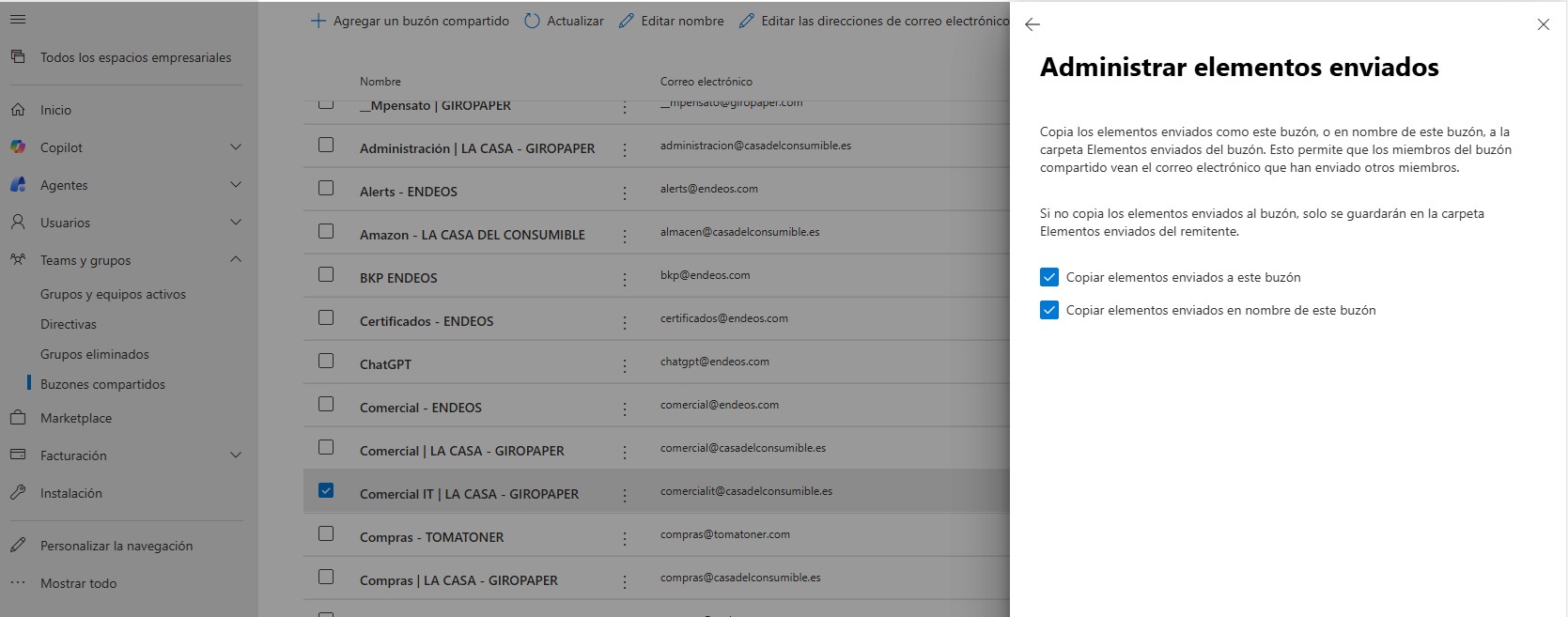Click the Agentes sidebar icon
Viewport: 1568px width, 617px height.
[18, 185]
